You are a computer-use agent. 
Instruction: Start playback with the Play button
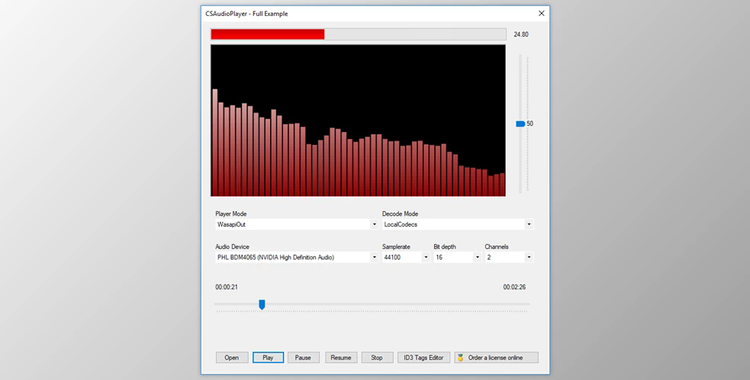click(268, 358)
